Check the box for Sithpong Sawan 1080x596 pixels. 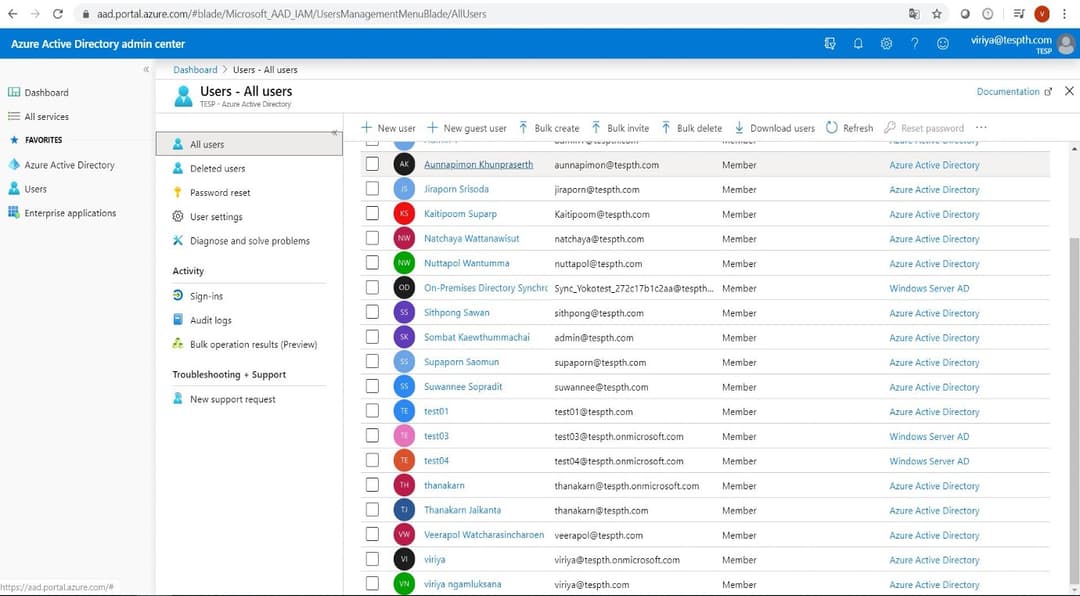(373, 312)
